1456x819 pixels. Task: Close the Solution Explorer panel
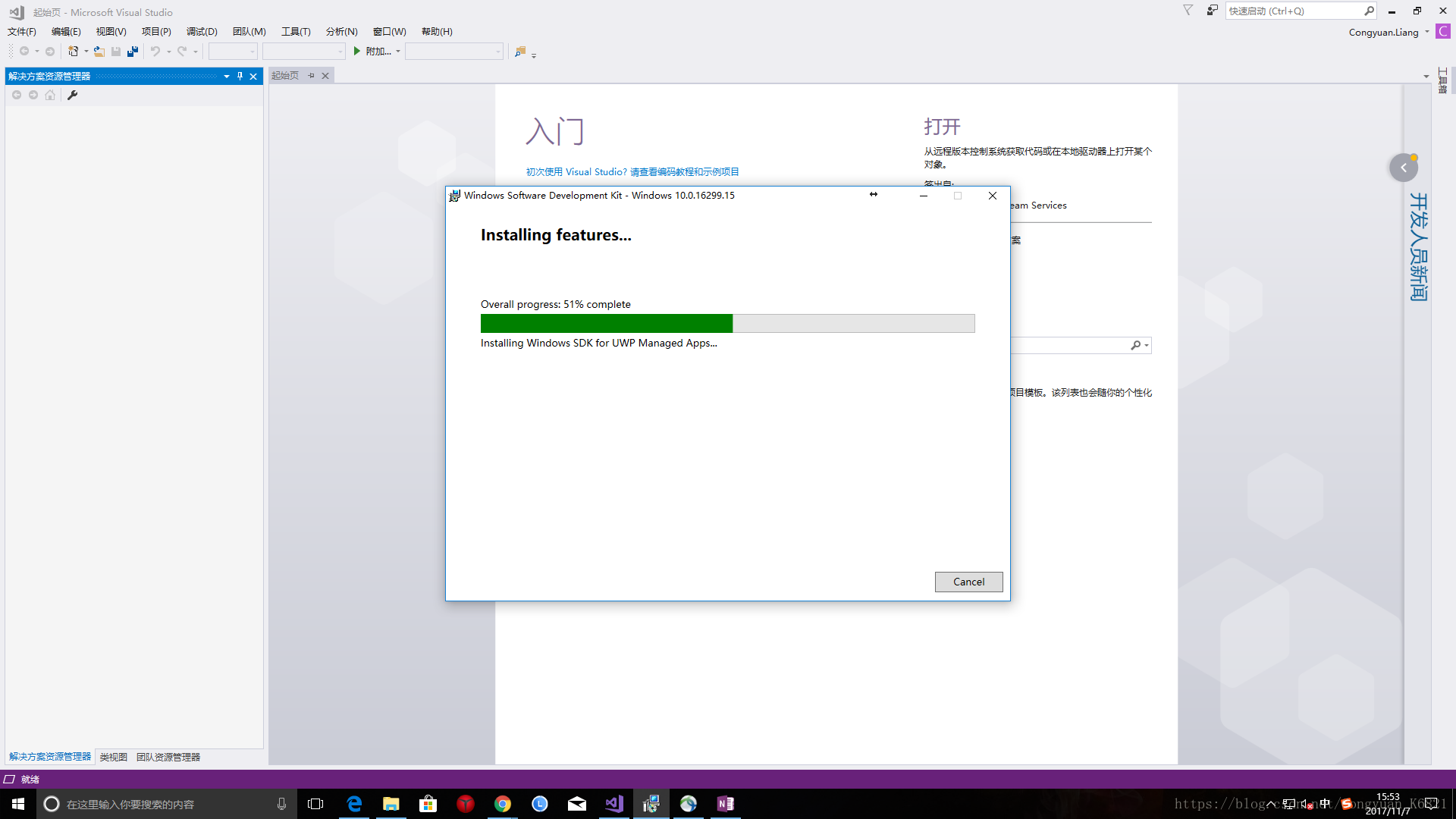(x=253, y=76)
